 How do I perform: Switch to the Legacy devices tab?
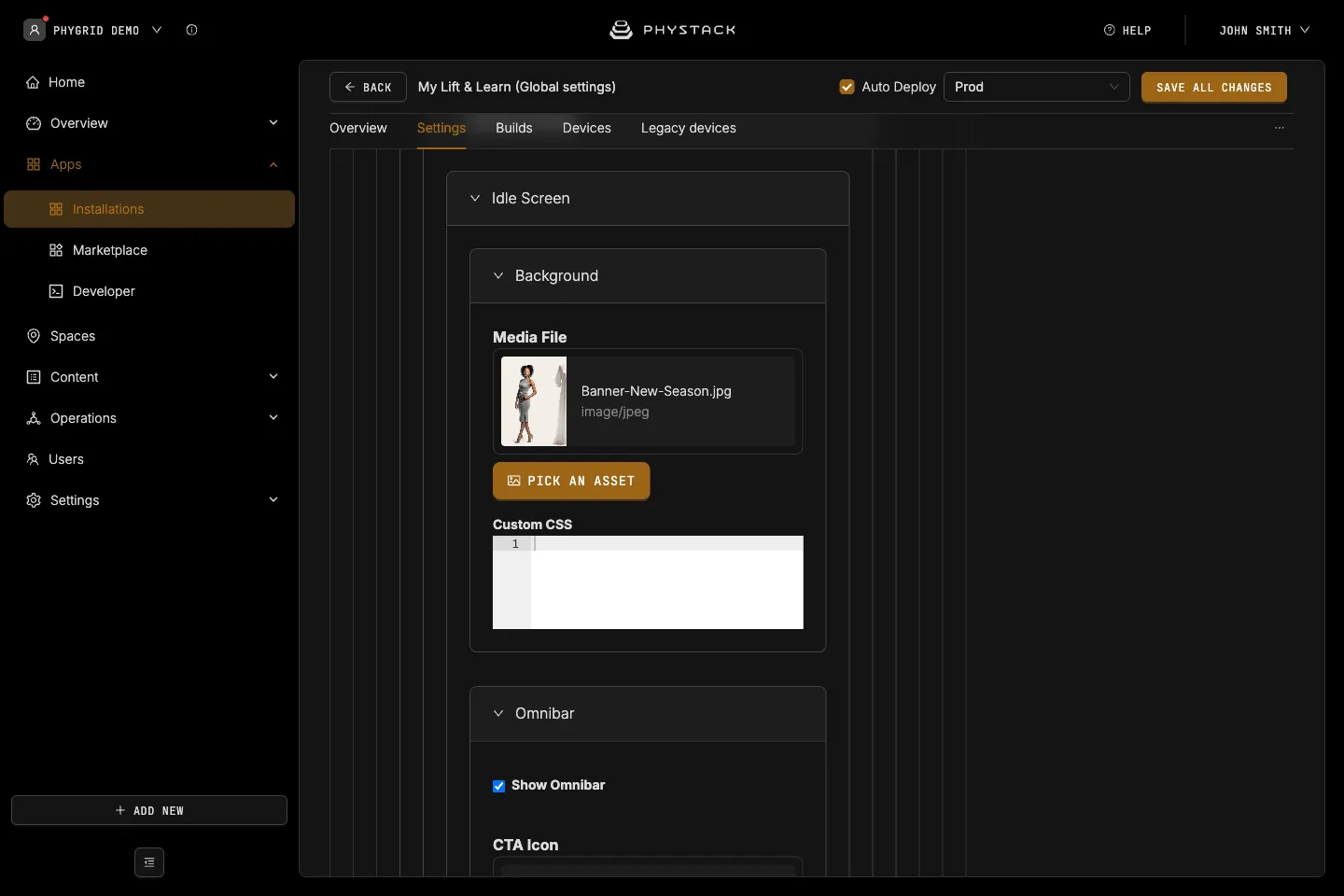click(x=689, y=128)
